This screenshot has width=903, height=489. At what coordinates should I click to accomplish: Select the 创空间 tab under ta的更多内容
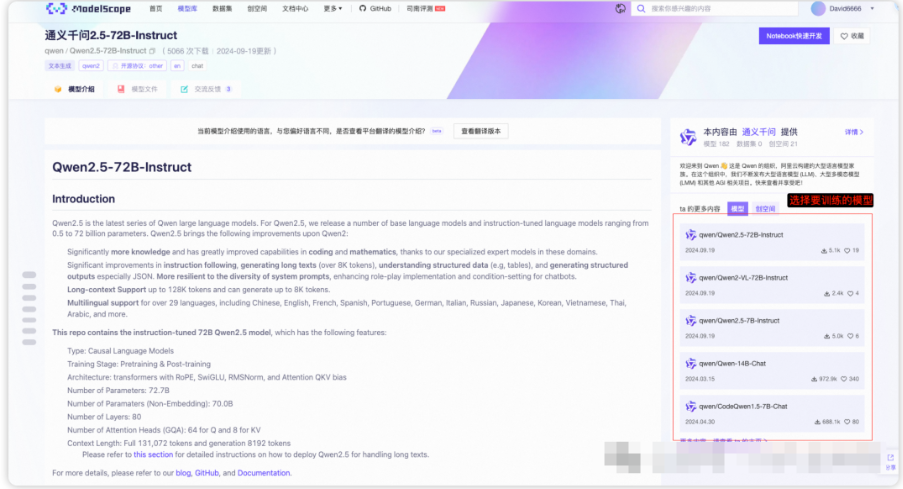pos(765,209)
